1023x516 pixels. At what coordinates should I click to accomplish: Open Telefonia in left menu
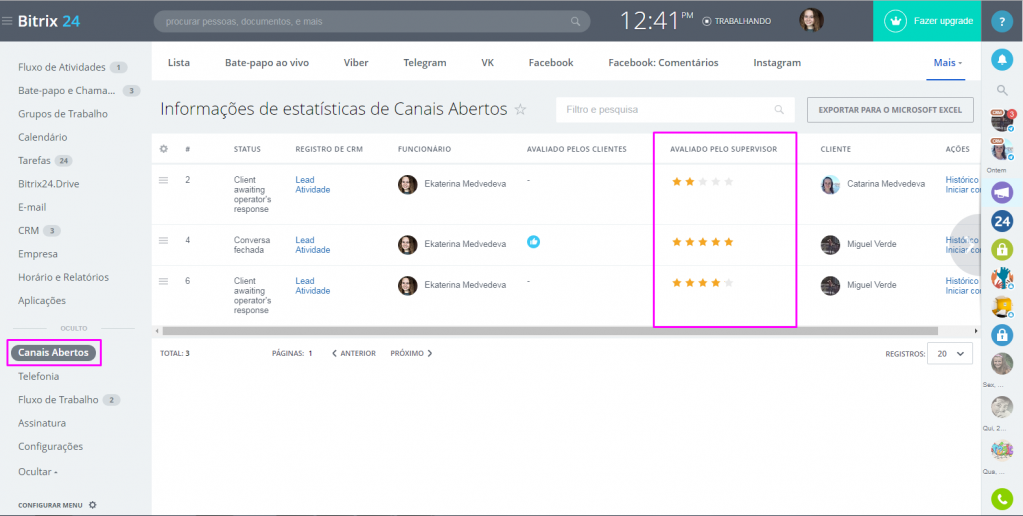coord(38,376)
